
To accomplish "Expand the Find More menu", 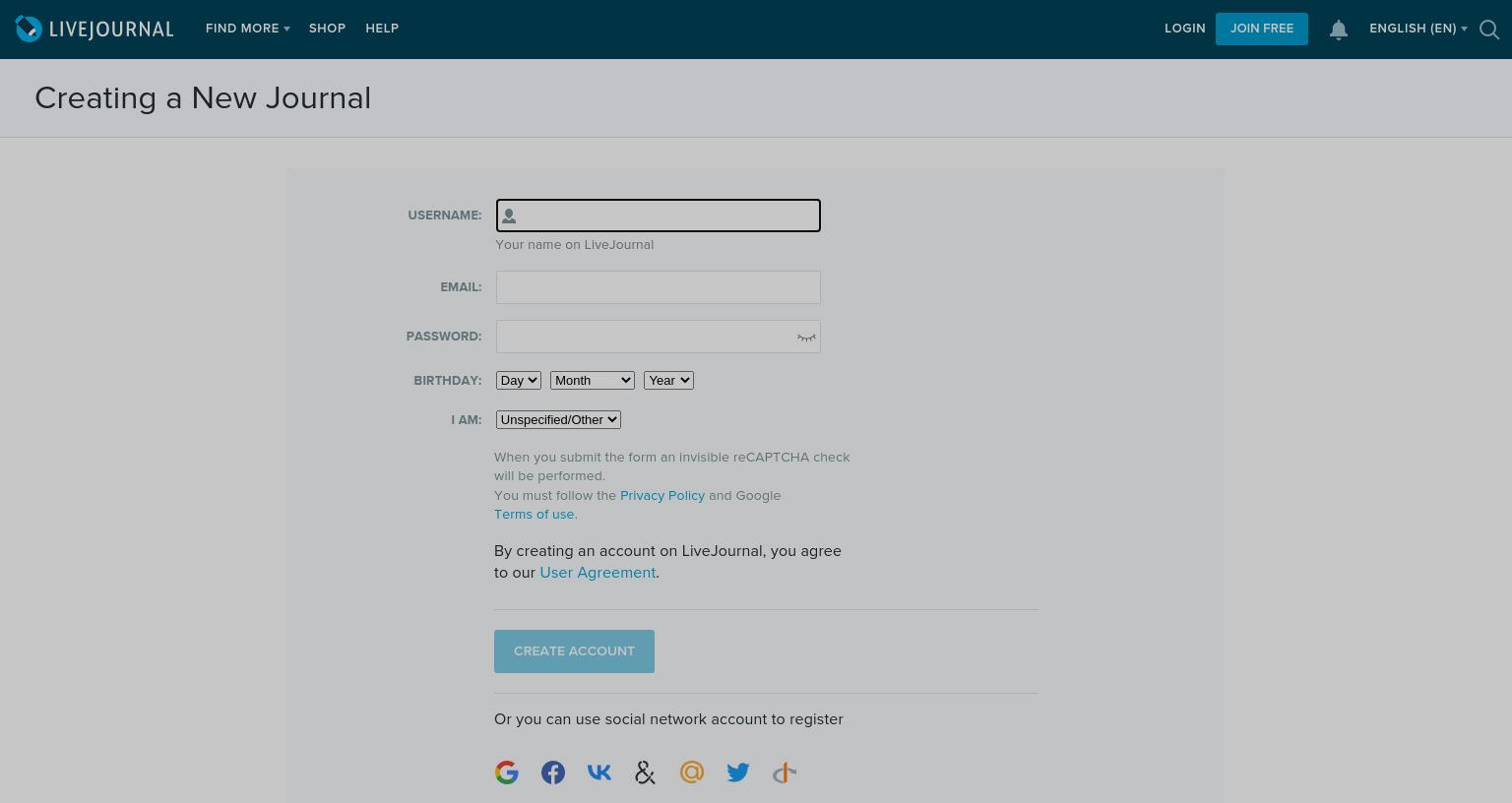I will tap(247, 29).
